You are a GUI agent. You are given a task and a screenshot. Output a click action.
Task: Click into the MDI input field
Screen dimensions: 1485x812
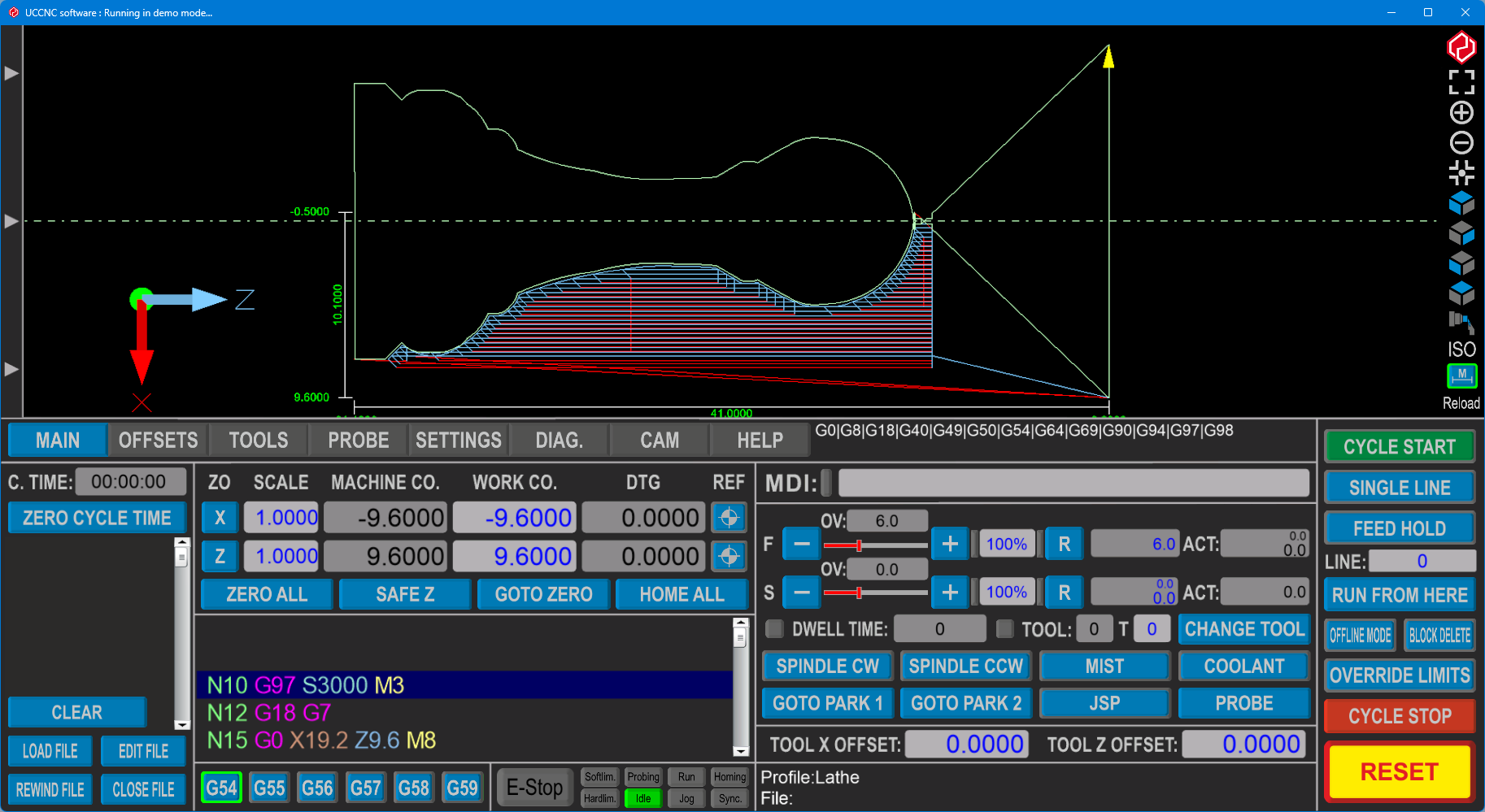point(1073,483)
